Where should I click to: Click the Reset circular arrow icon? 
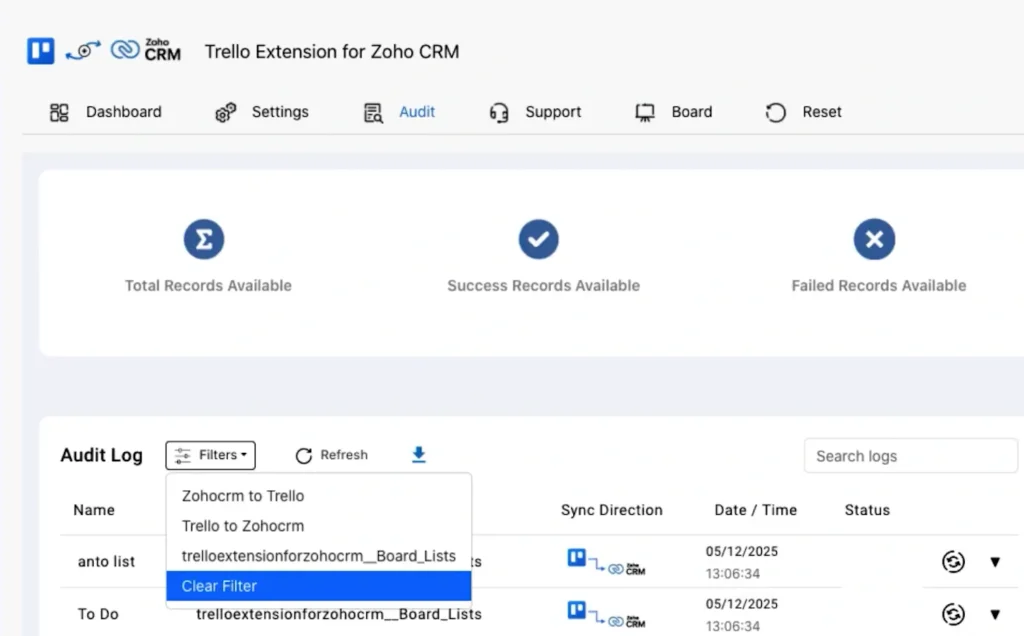point(775,112)
